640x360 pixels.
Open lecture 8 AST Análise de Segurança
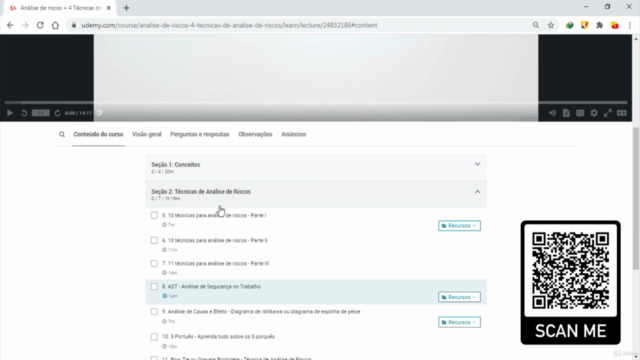point(211,287)
